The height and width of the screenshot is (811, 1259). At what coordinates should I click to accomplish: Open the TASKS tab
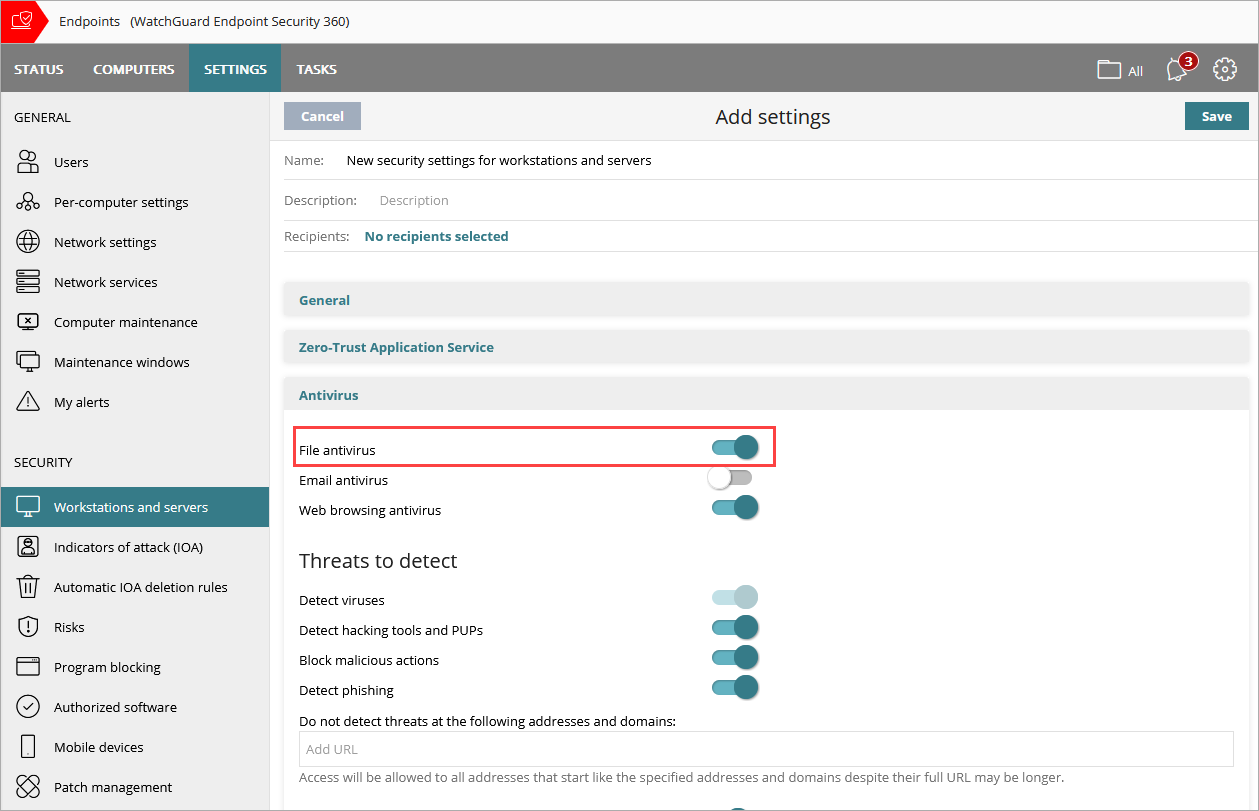316,69
